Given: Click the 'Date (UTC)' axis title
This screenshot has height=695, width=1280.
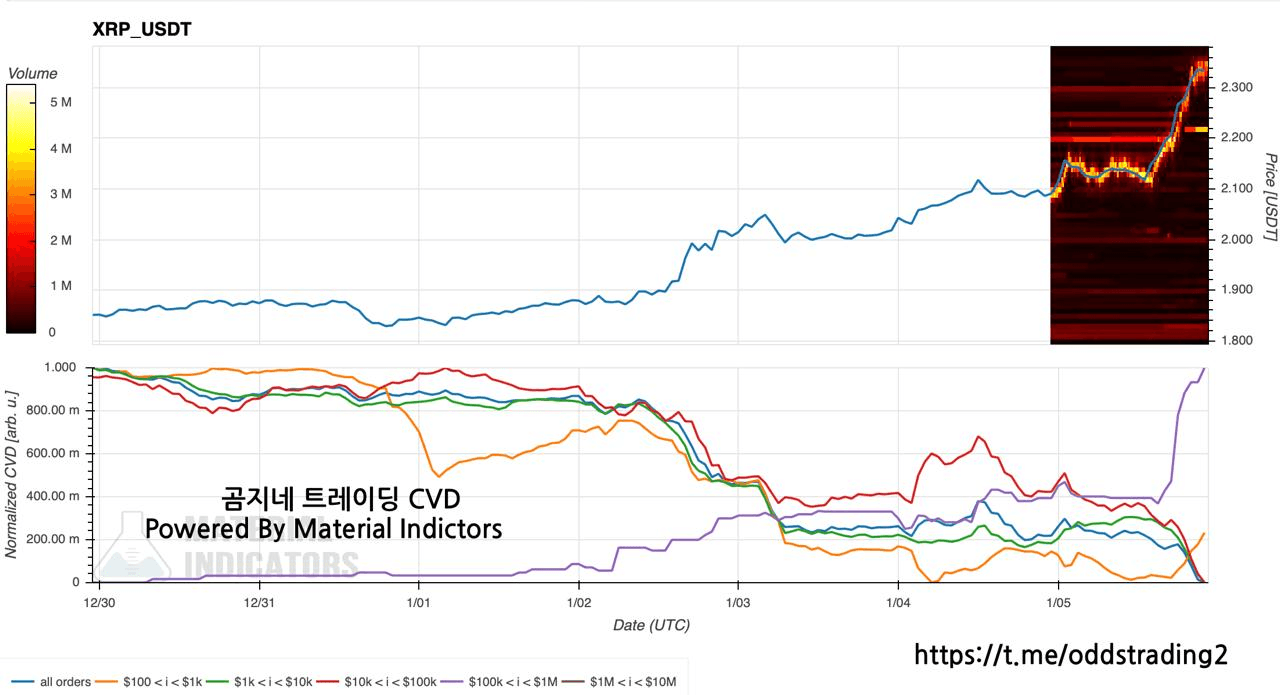Looking at the screenshot, I should [x=651, y=625].
